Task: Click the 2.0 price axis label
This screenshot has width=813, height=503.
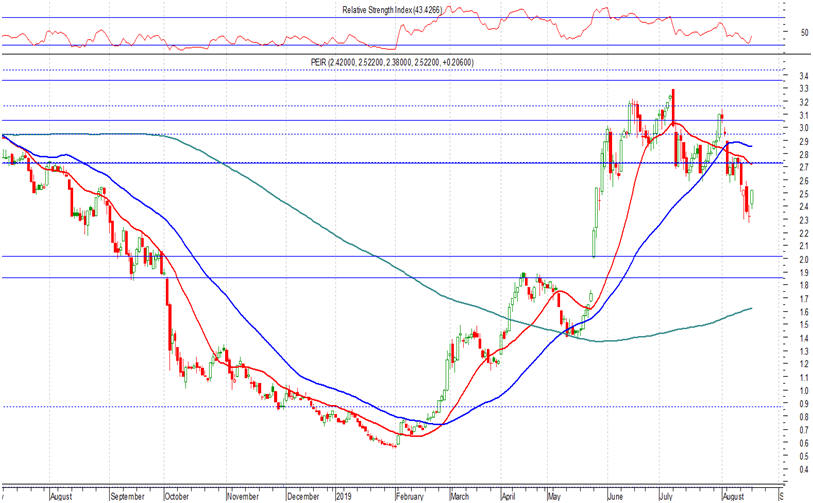Action: pos(790,259)
